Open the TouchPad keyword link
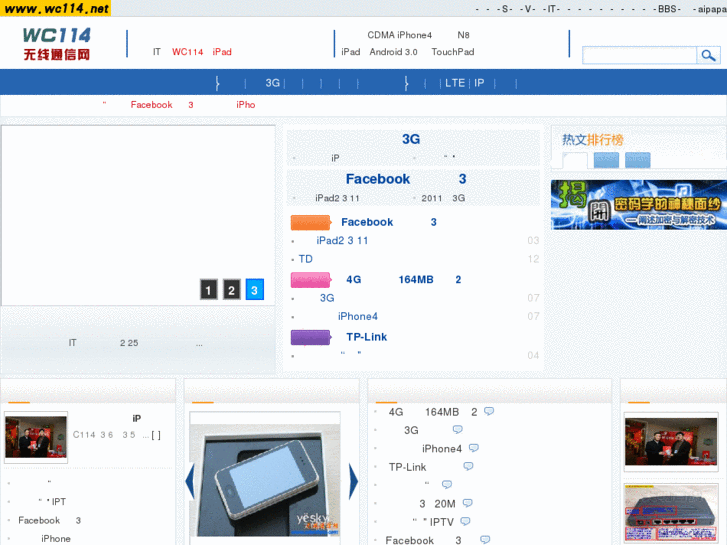This screenshot has height=545, width=727. (453, 52)
